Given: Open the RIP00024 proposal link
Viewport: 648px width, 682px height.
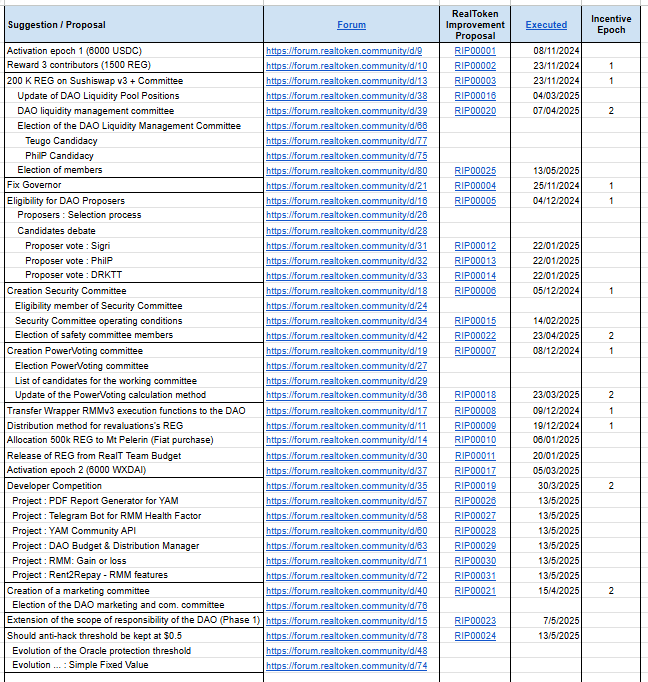Looking at the screenshot, I should pyautogui.click(x=475, y=636).
